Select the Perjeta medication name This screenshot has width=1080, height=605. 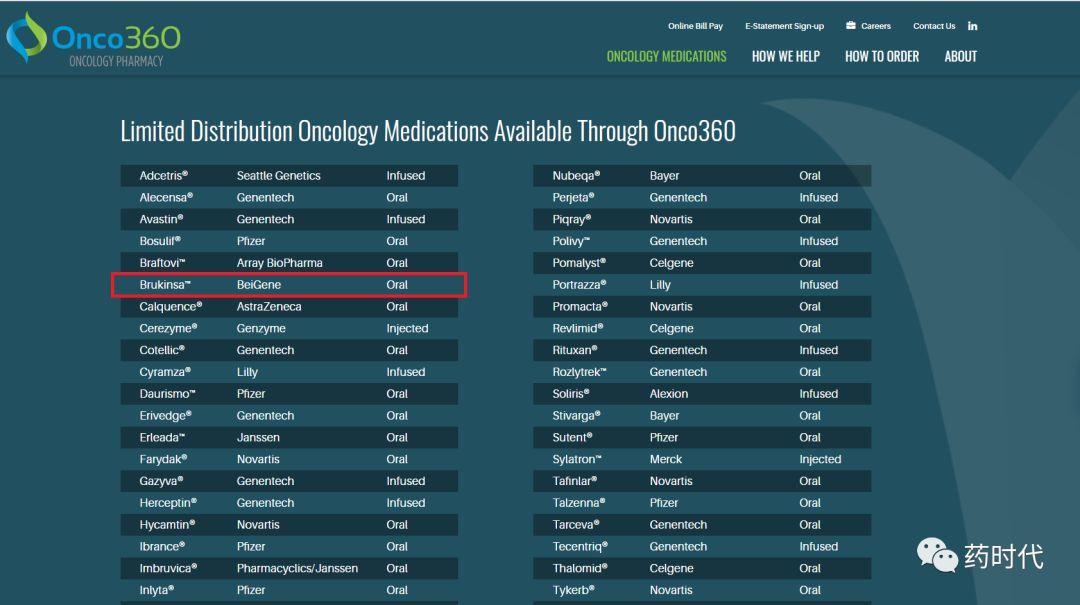tap(573, 198)
